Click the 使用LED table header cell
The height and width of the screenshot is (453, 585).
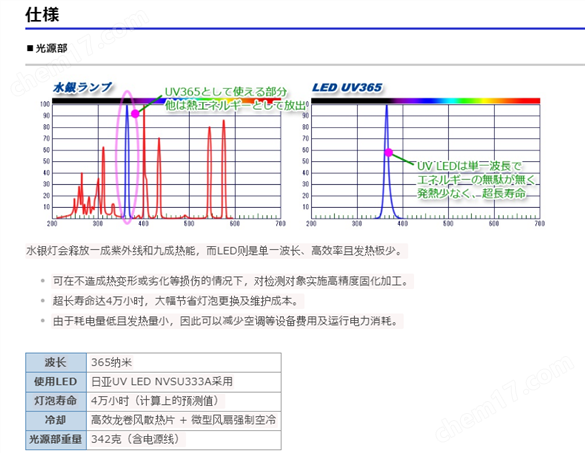(56, 382)
